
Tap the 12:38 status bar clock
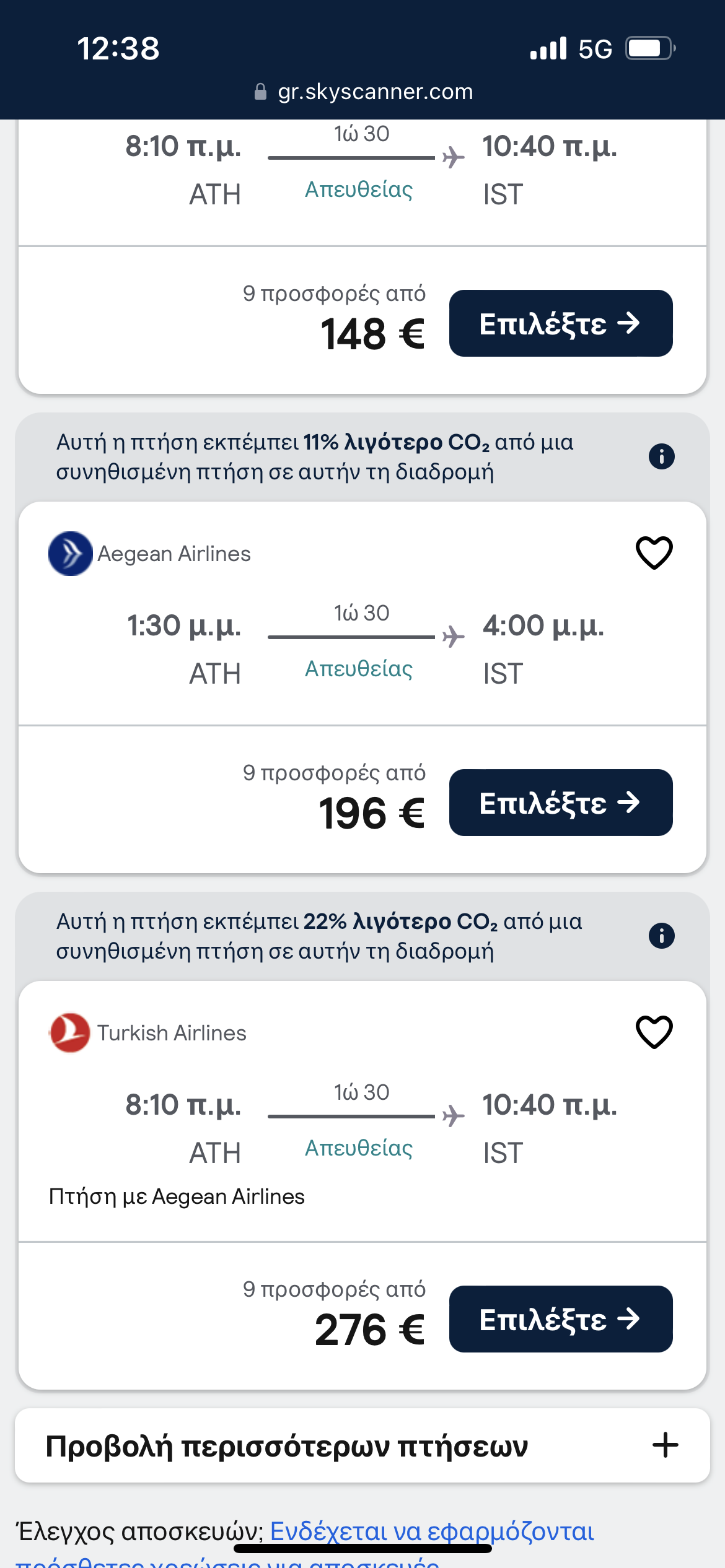118,48
